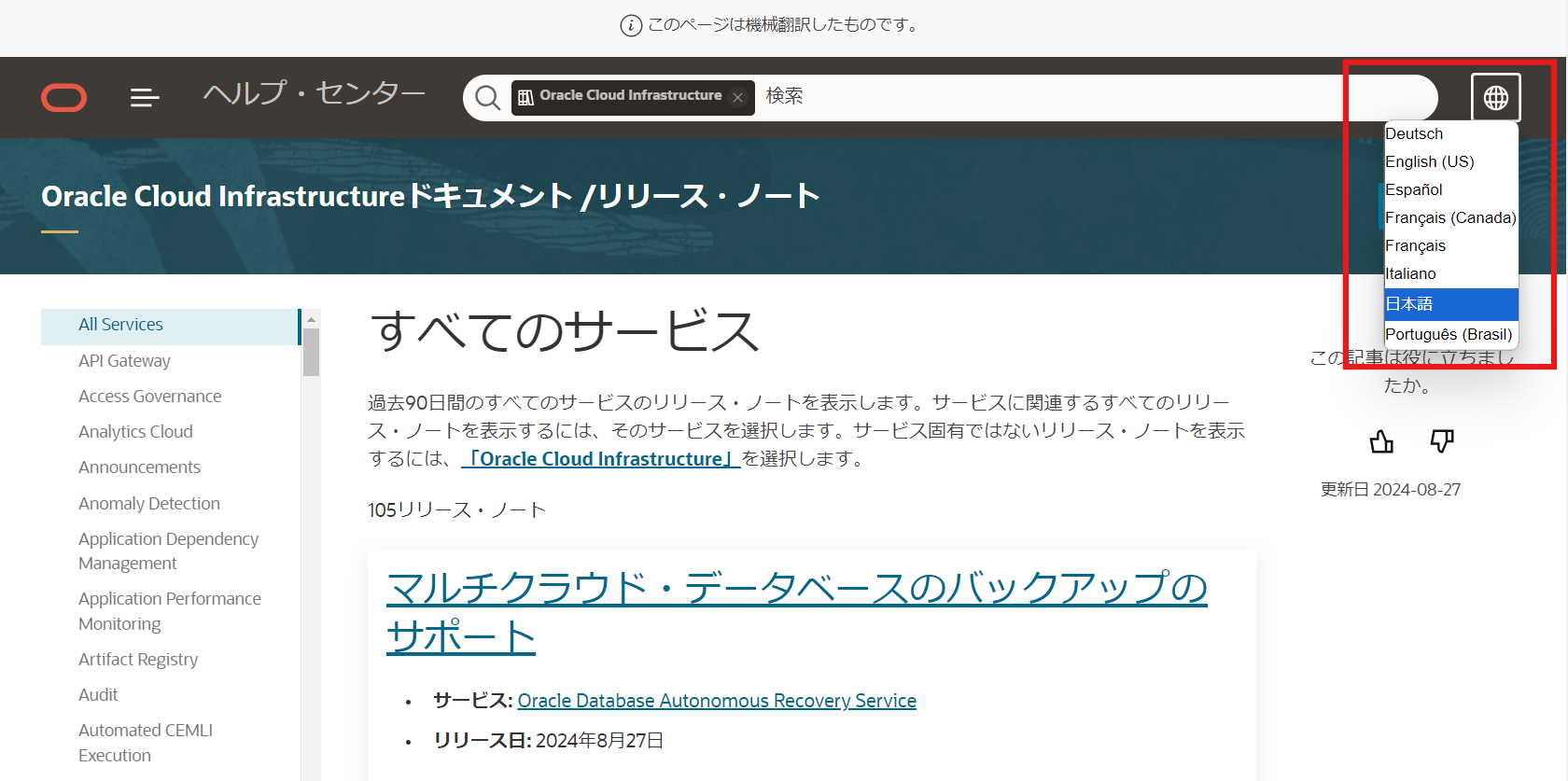1568x781 pixels.
Task: Select Access Governance in sidebar
Action: [x=149, y=397]
